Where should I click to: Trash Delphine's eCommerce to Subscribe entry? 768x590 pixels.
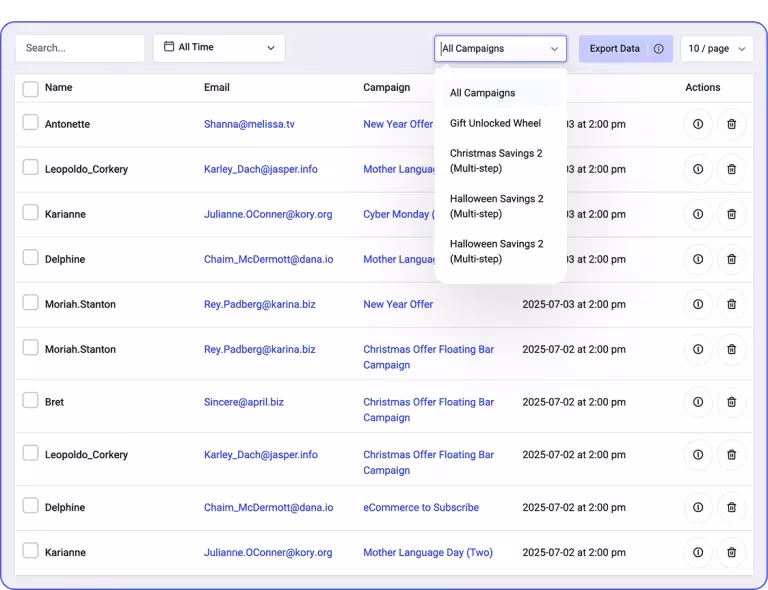(x=731, y=508)
